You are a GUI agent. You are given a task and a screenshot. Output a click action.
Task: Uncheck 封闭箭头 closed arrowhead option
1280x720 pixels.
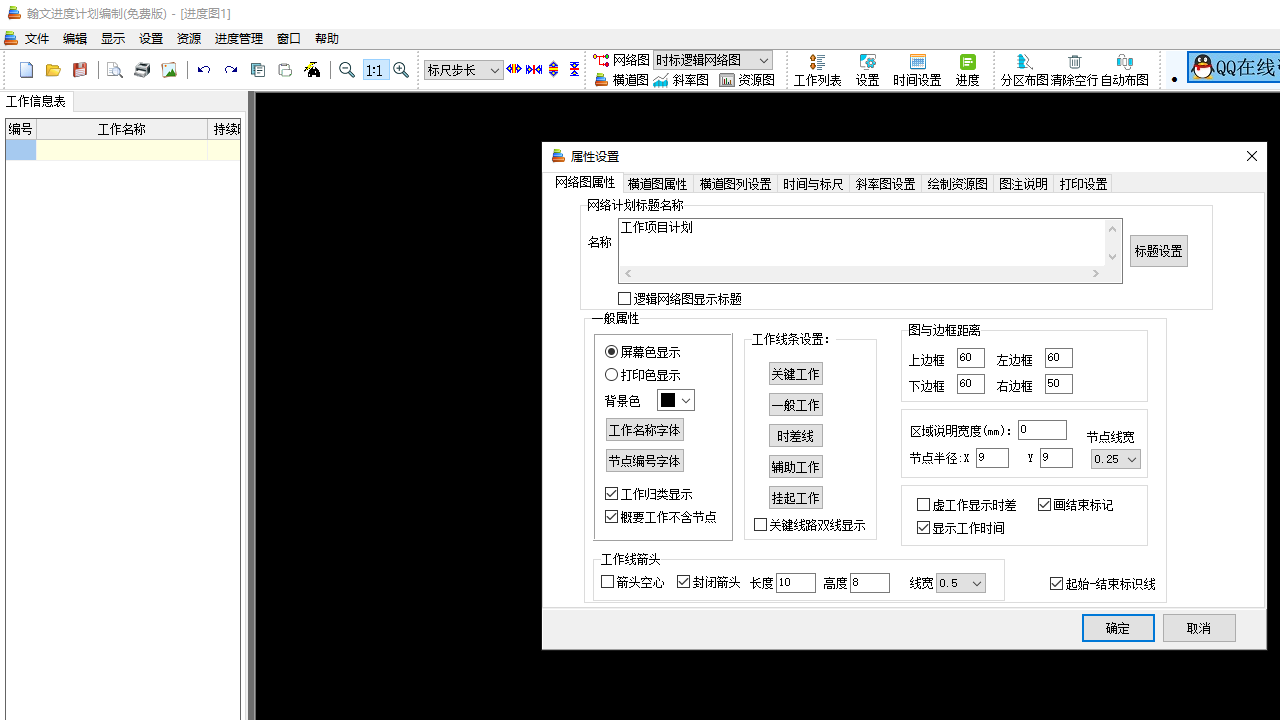685,581
